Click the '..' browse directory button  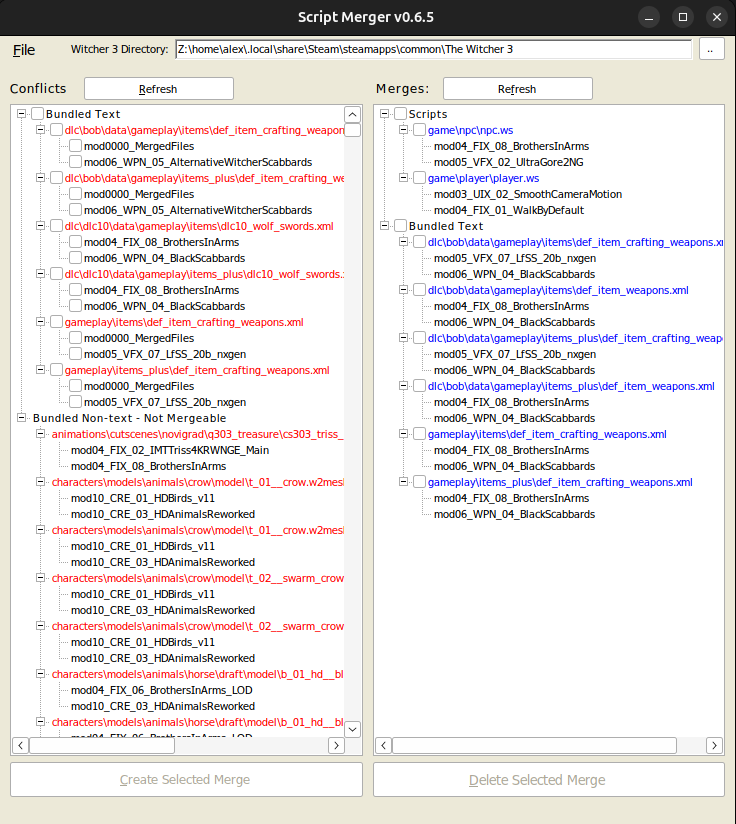tap(711, 49)
